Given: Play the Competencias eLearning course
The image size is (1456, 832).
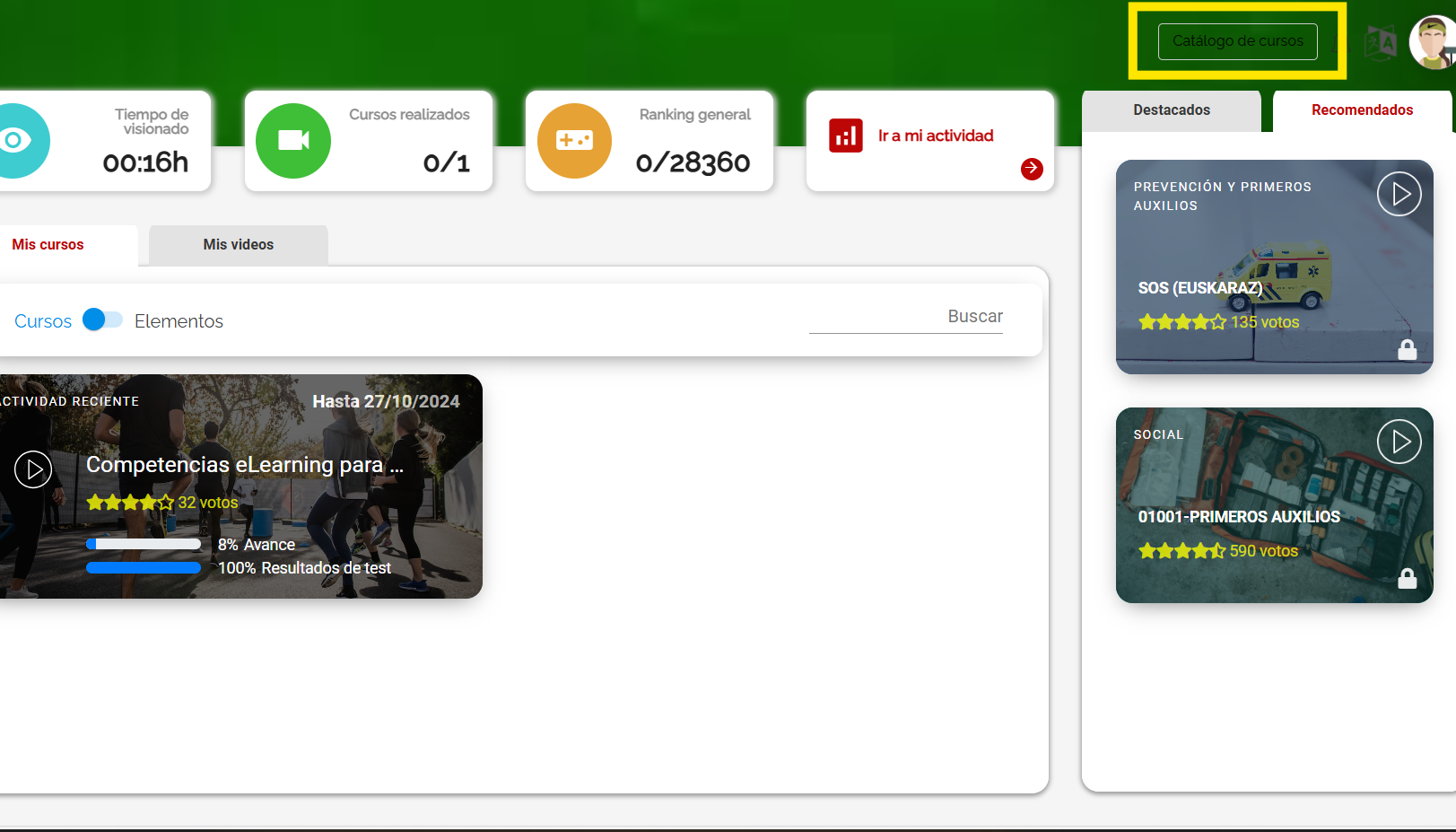Looking at the screenshot, I should (x=33, y=469).
